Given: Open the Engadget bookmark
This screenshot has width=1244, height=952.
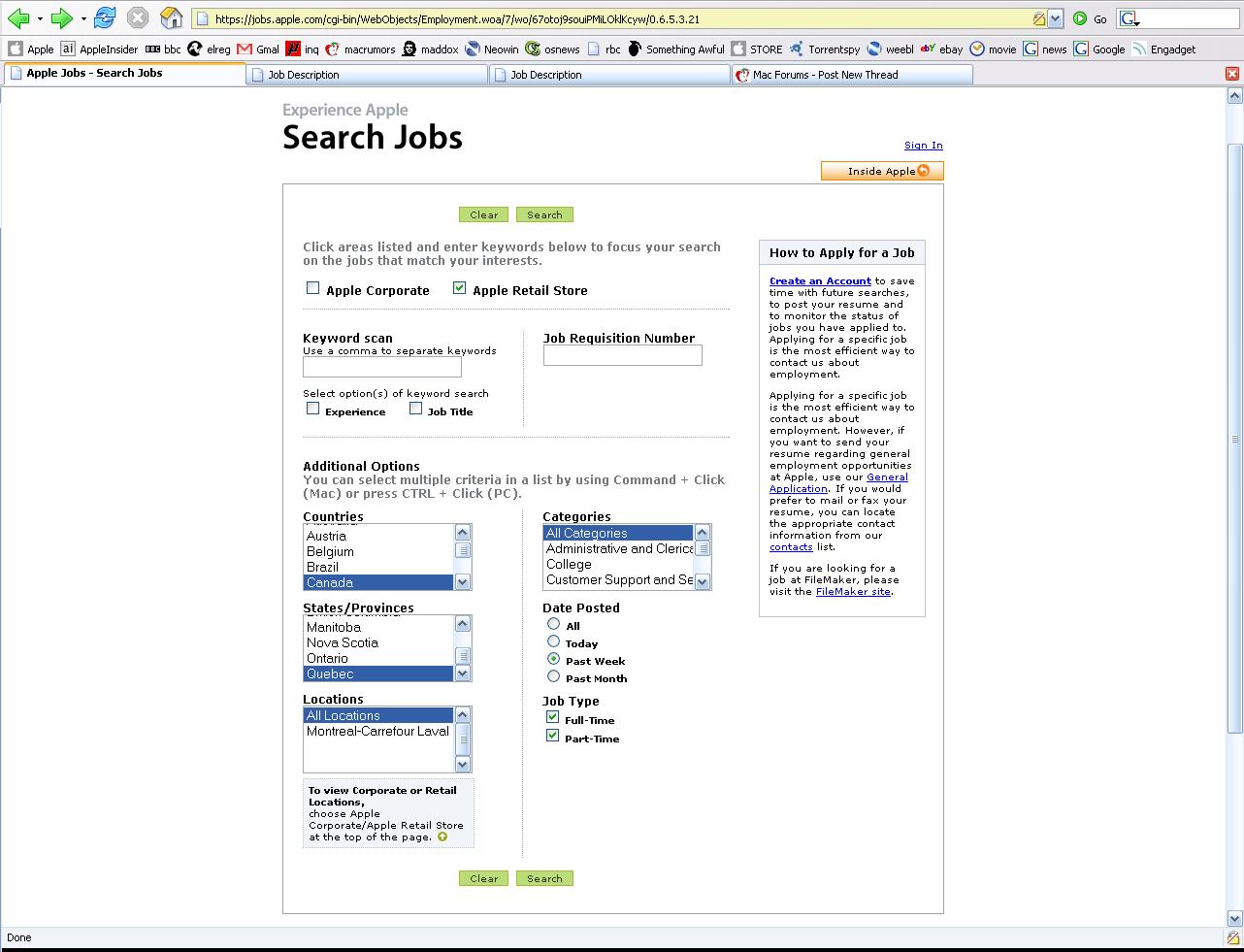Looking at the screenshot, I should [1163, 49].
